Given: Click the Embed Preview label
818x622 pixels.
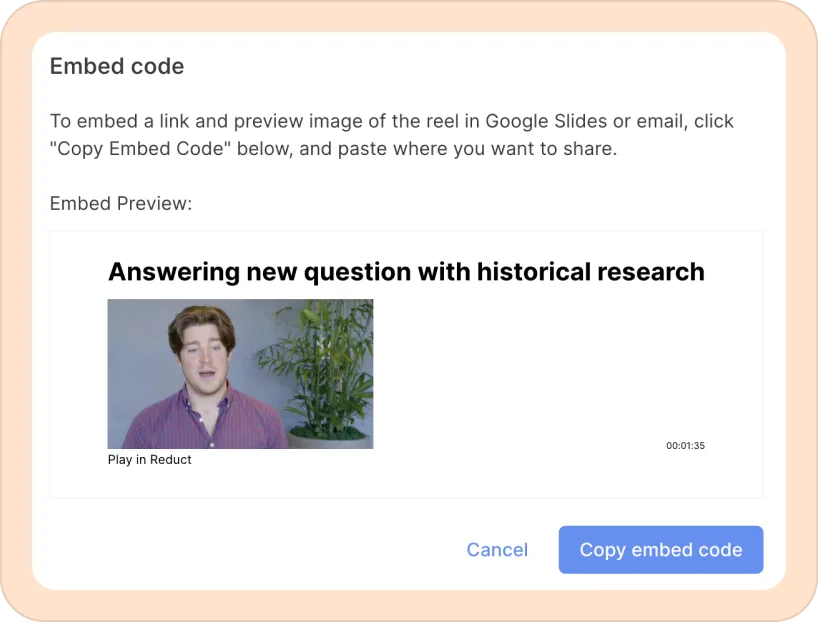Looking at the screenshot, I should (x=120, y=203).
